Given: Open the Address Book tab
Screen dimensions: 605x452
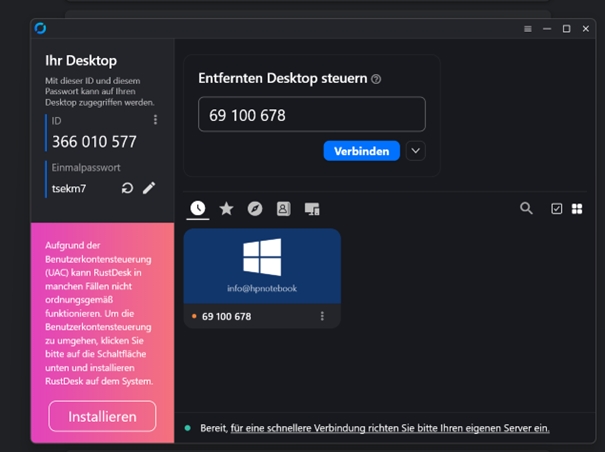Looking at the screenshot, I should [283, 209].
